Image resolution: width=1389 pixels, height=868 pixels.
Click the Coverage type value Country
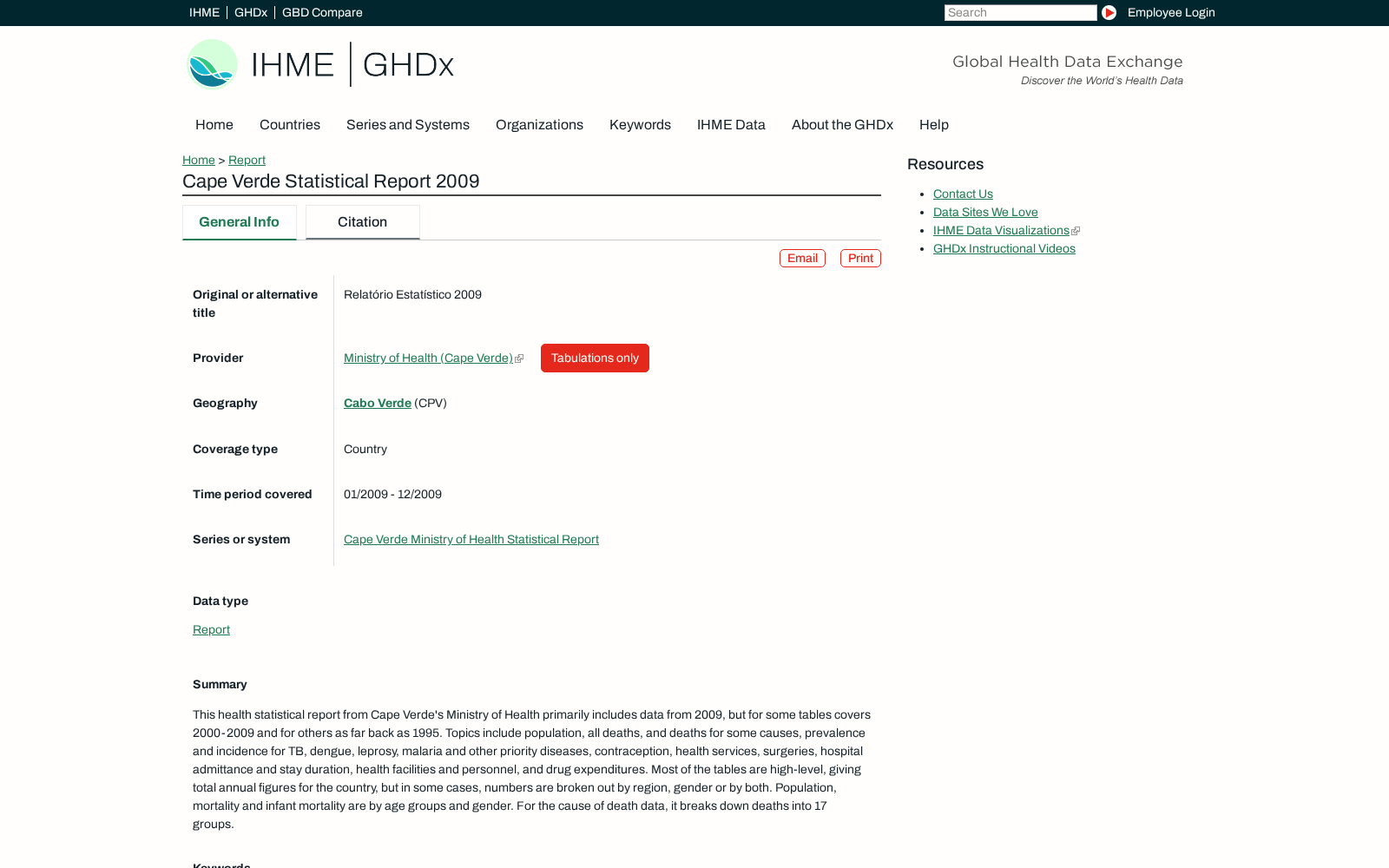point(365,449)
